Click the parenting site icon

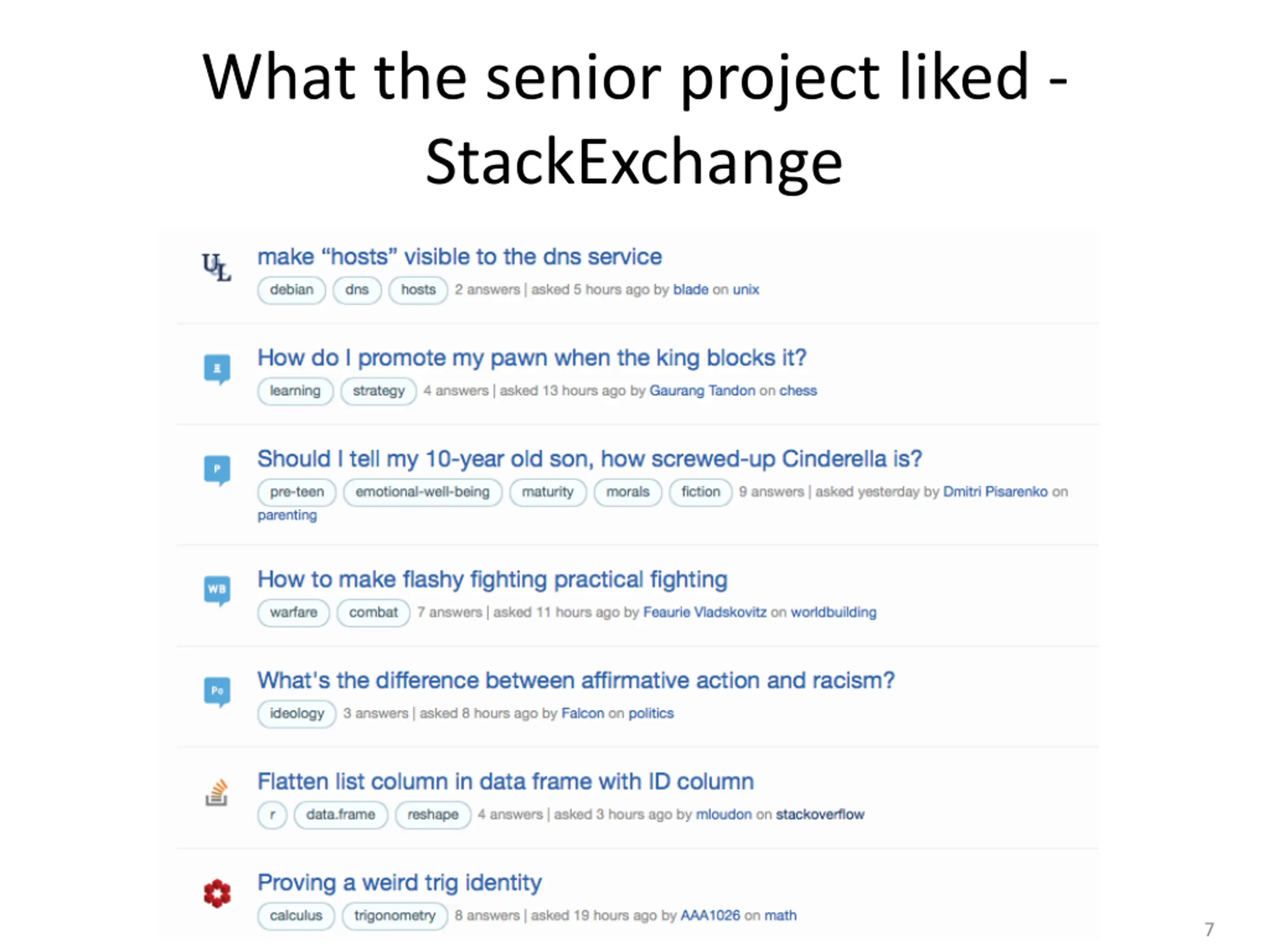[217, 470]
